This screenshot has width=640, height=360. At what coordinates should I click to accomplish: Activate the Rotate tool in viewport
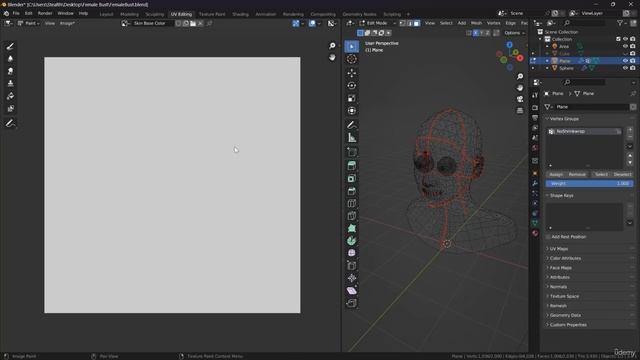click(x=351, y=86)
